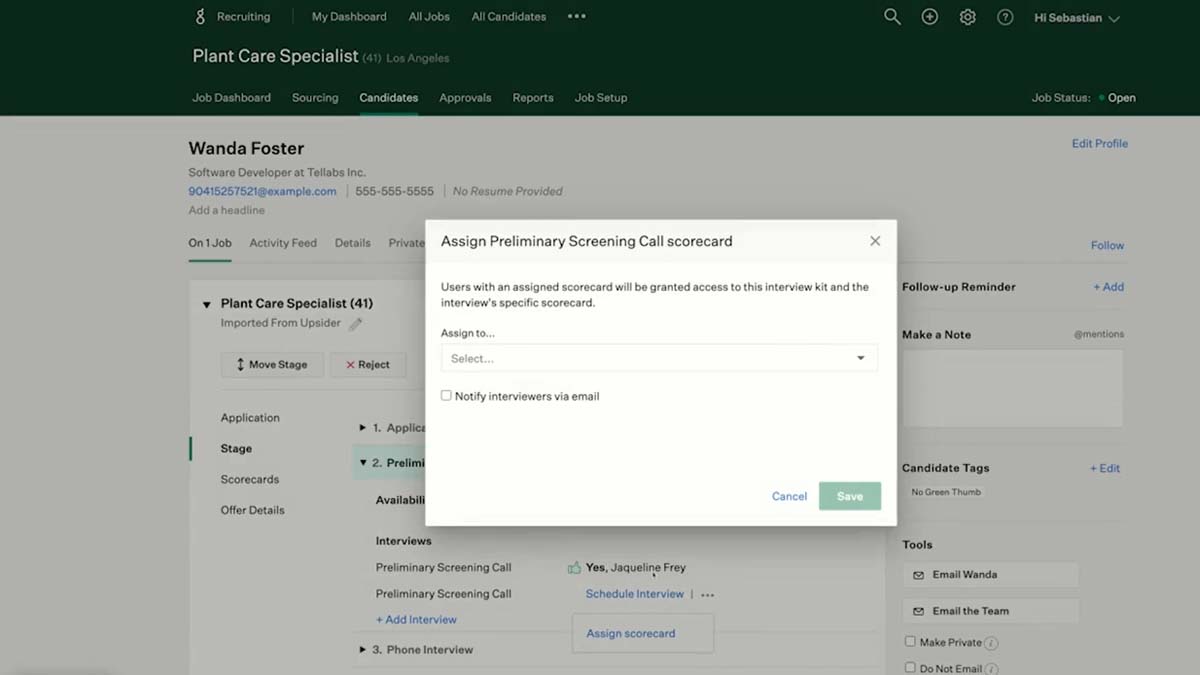Open All Jobs in top navigation
Viewport: 1200px width, 675px height.
click(x=429, y=17)
